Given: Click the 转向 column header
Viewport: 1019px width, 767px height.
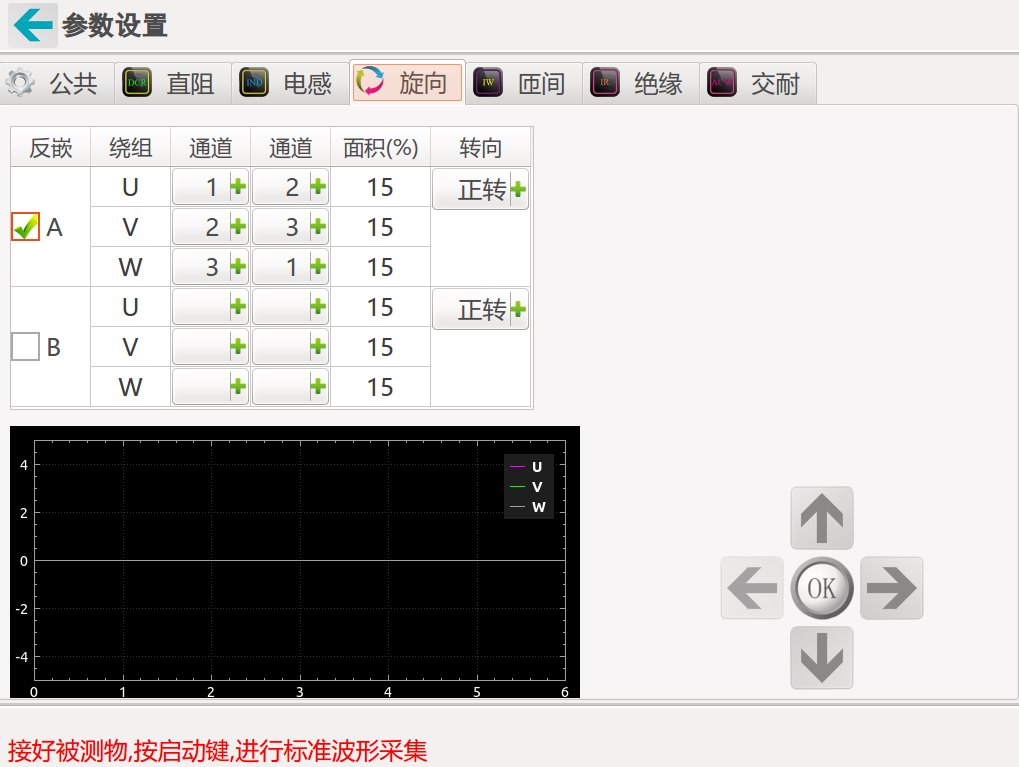Looking at the screenshot, I should point(480,148).
